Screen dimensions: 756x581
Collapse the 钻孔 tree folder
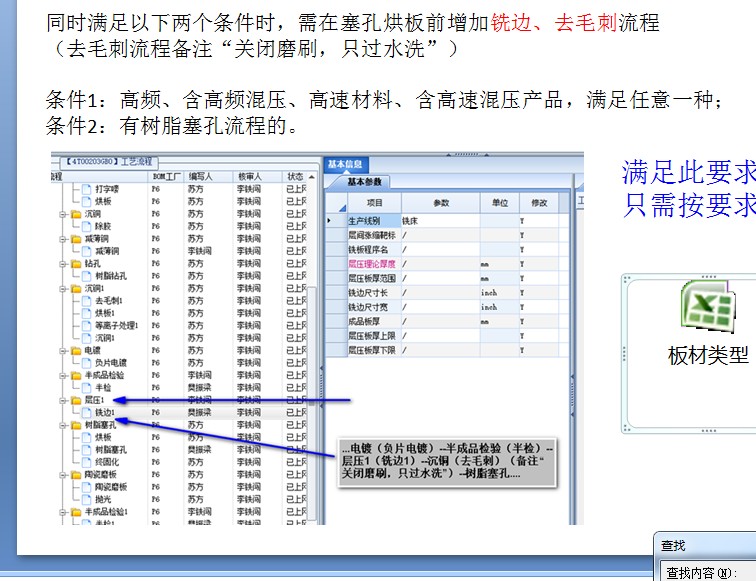point(63,264)
